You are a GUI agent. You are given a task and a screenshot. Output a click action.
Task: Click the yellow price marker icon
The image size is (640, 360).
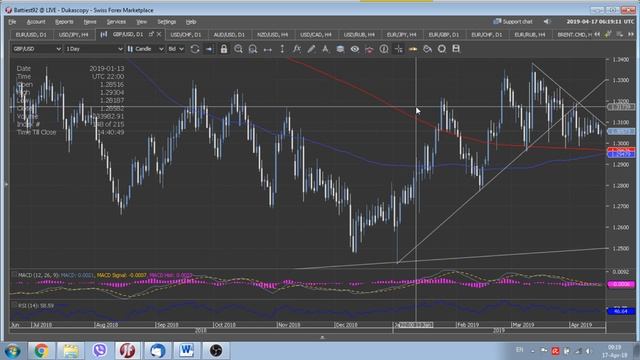pyautogui.click(x=413, y=49)
